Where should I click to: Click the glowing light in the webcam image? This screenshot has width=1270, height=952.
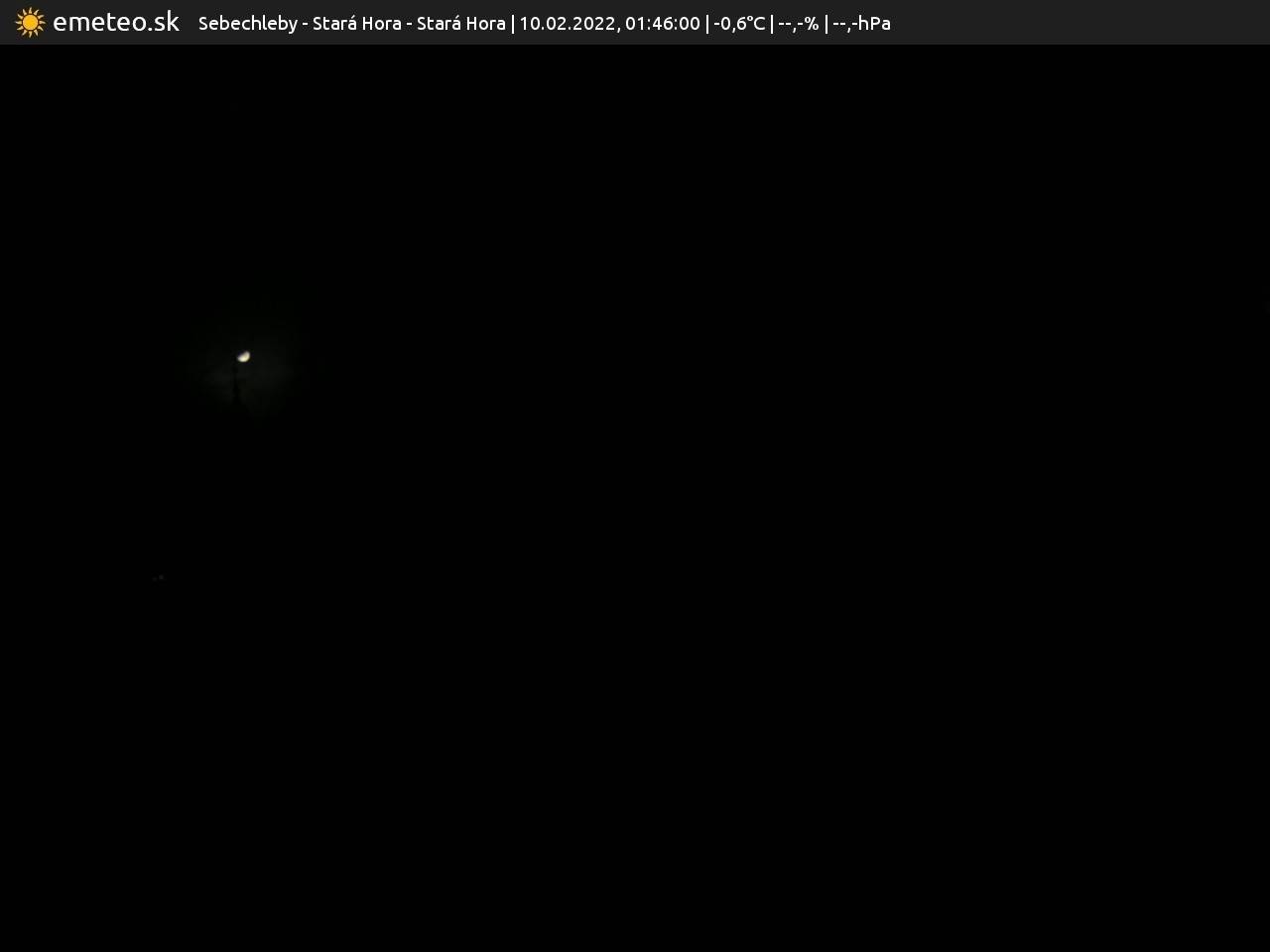(243, 356)
